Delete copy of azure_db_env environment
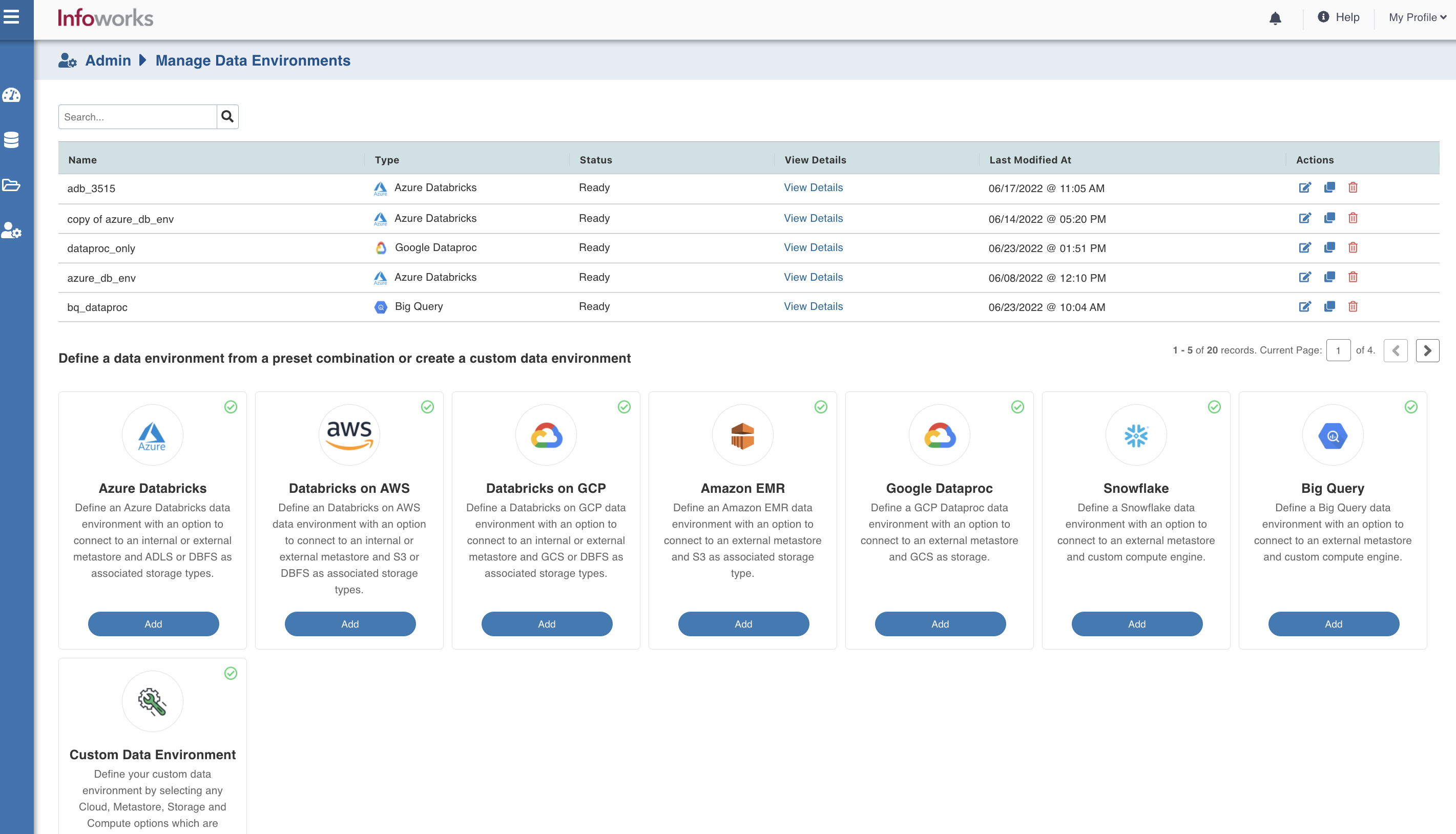This screenshot has width=1456, height=834. [1353, 218]
